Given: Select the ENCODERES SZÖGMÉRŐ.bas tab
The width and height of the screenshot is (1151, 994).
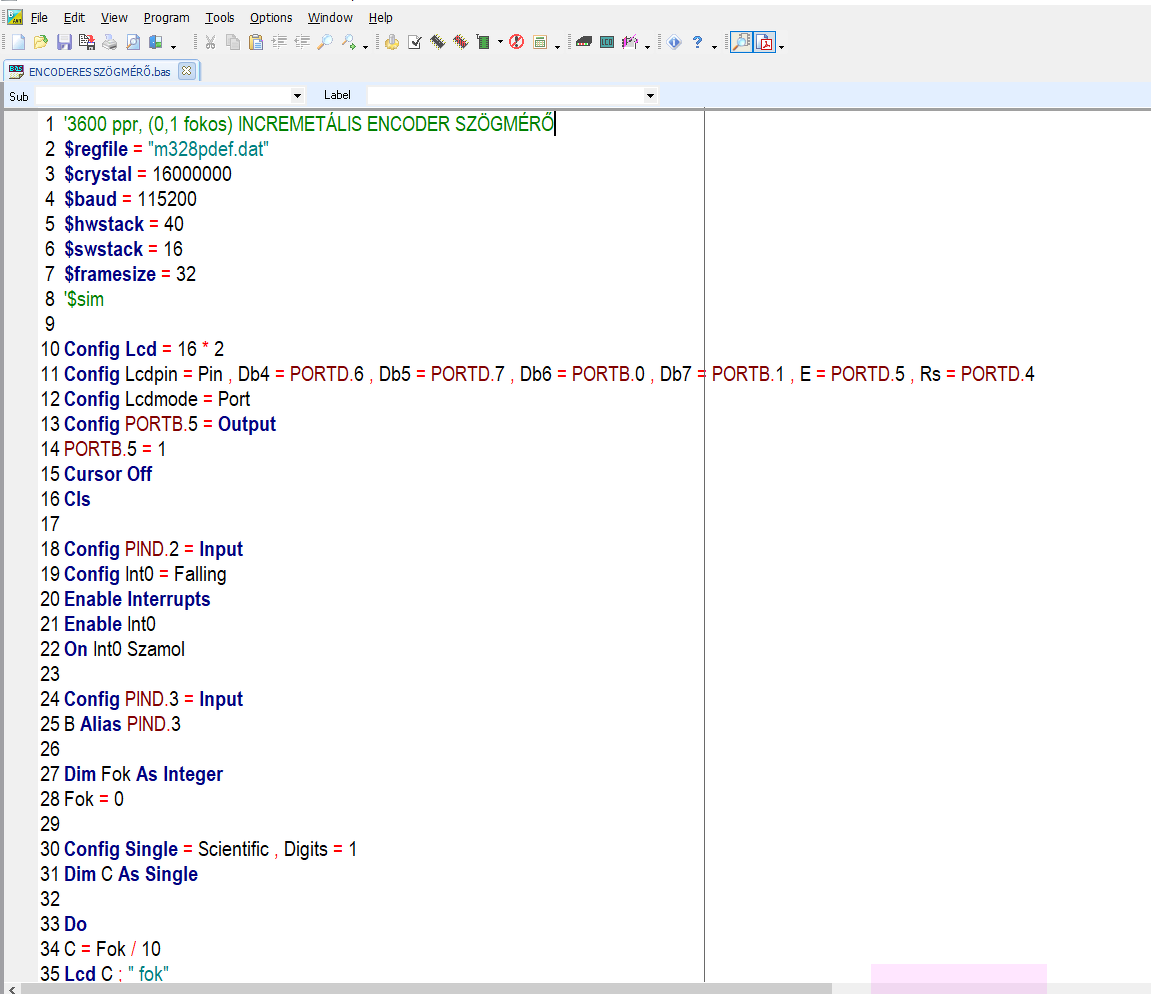Looking at the screenshot, I should pos(100,71).
